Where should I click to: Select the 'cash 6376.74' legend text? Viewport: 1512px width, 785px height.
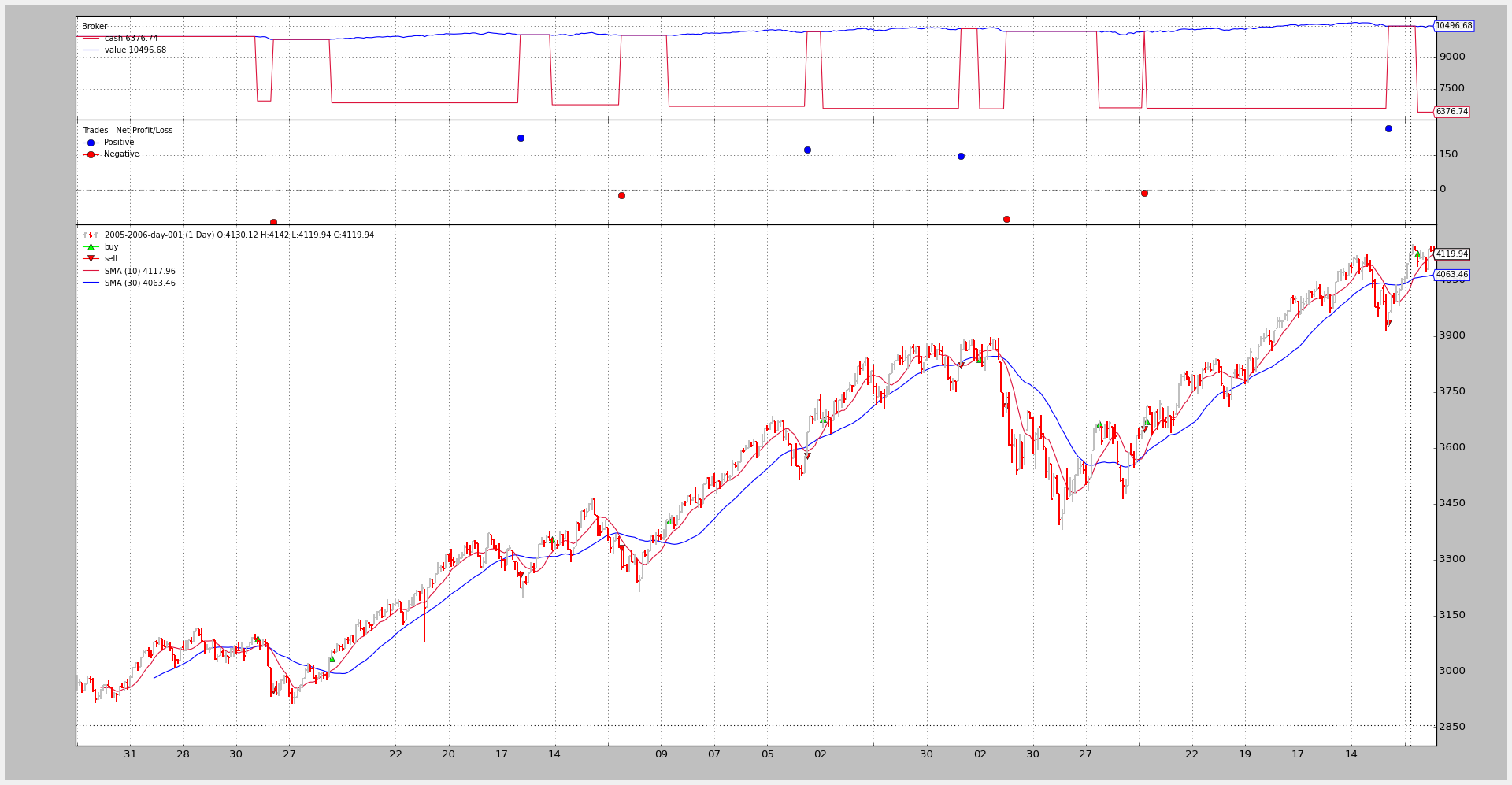coord(131,39)
